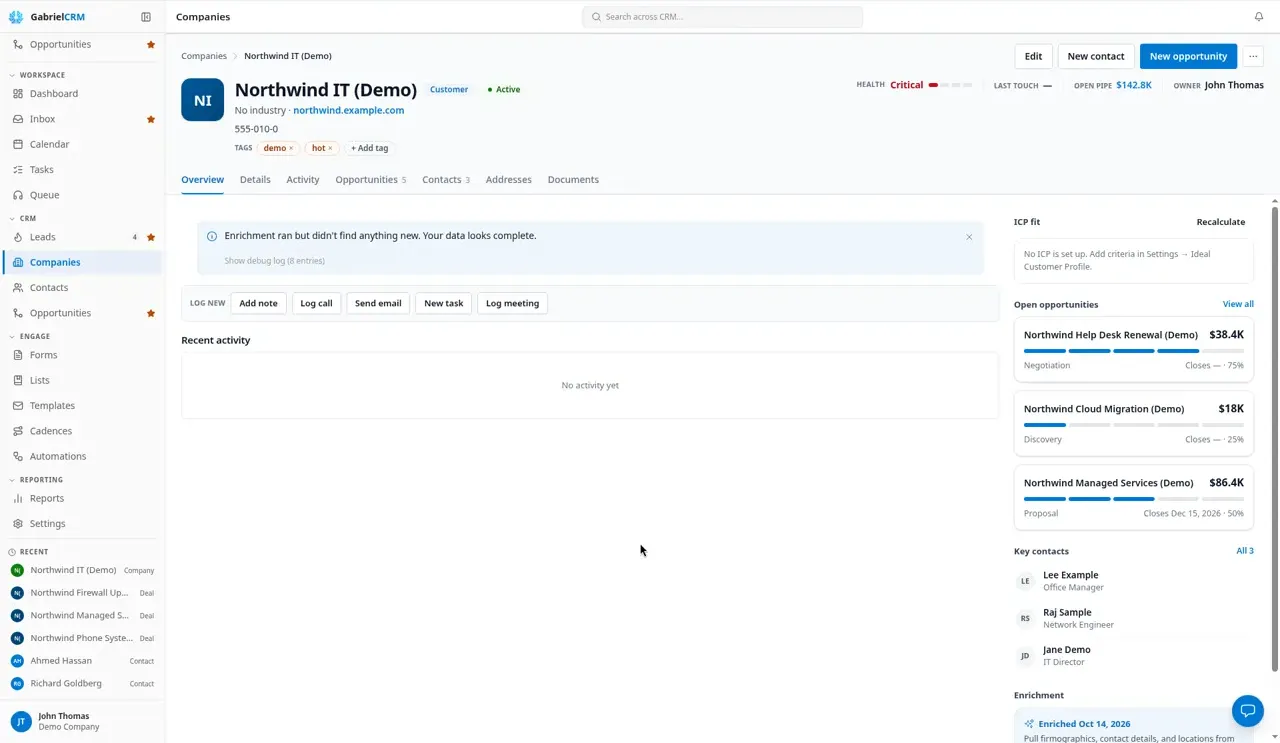The height and width of the screenshot is (743, 1280).
Task: Click the right panel vertical scrollbar
Action: pyautogui.click(x=1275, y=438)
